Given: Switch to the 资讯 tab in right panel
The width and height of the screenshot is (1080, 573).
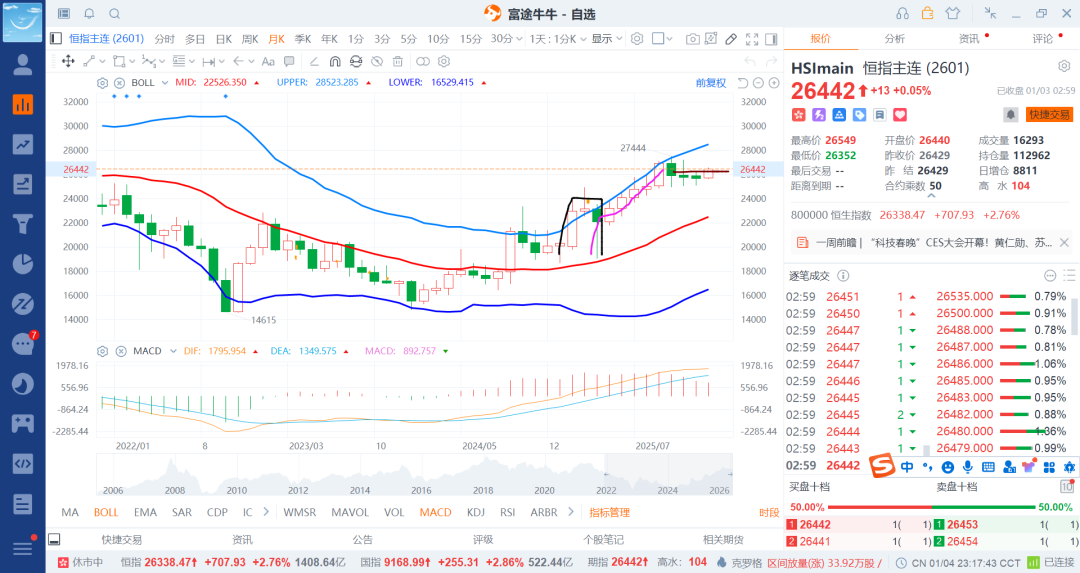Looking at the screenshot, I should pos(969,39).
